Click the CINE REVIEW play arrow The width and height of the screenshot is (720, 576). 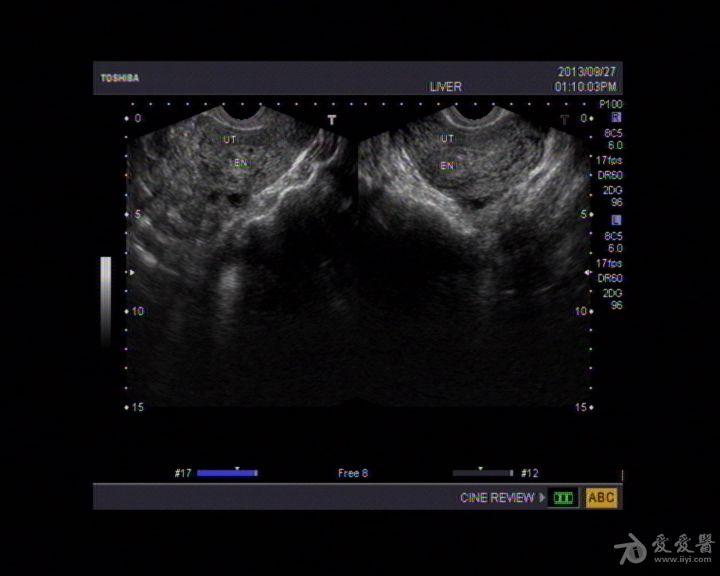(x=542, y=497)
